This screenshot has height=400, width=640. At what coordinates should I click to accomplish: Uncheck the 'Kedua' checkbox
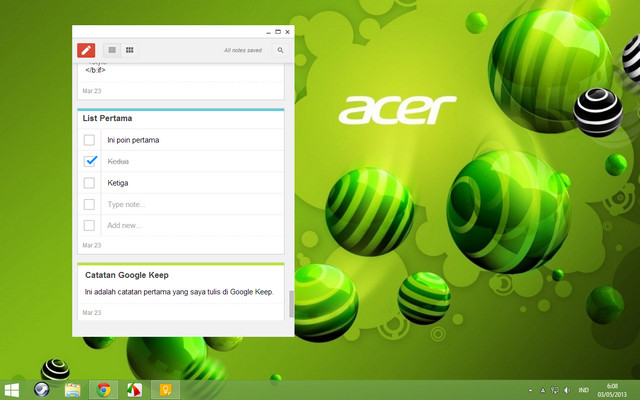[89, 161]
